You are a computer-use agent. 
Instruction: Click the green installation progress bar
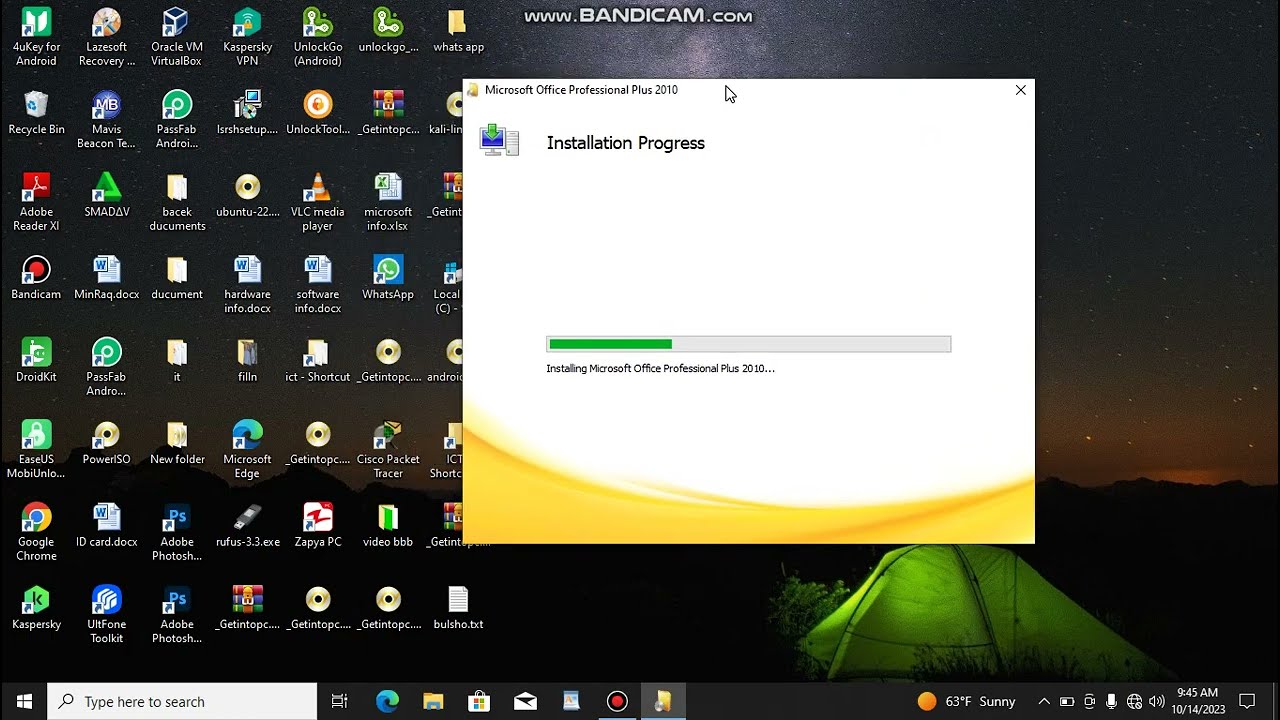tap(748, 344)
